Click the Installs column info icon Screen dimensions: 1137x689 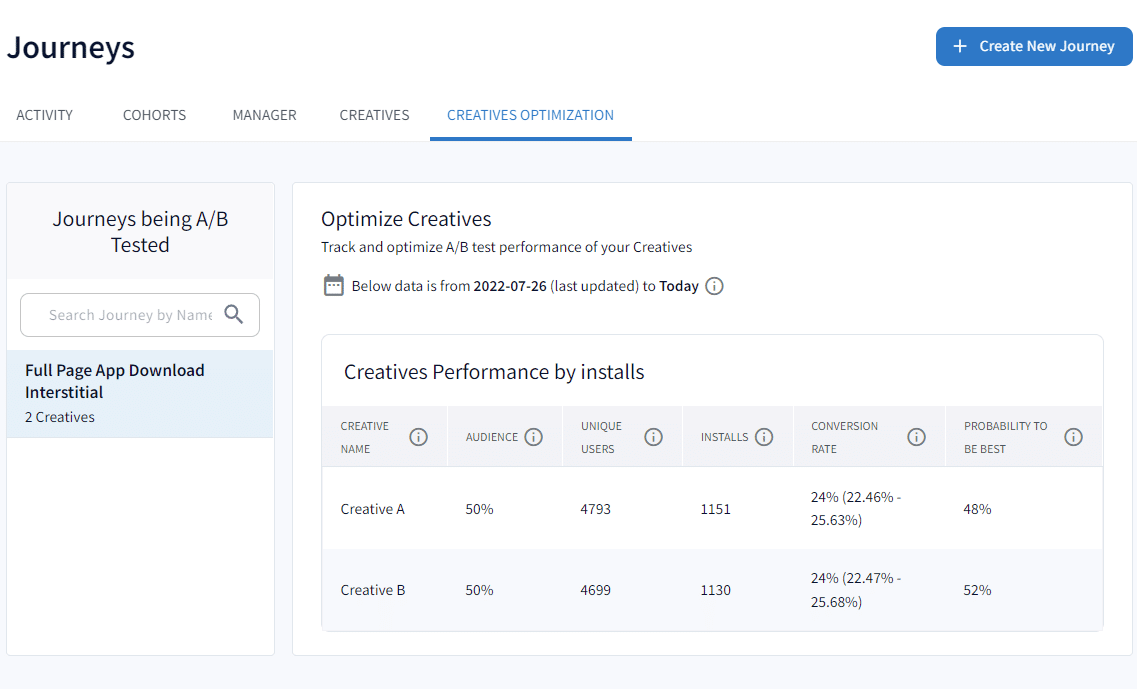point(764,437)
